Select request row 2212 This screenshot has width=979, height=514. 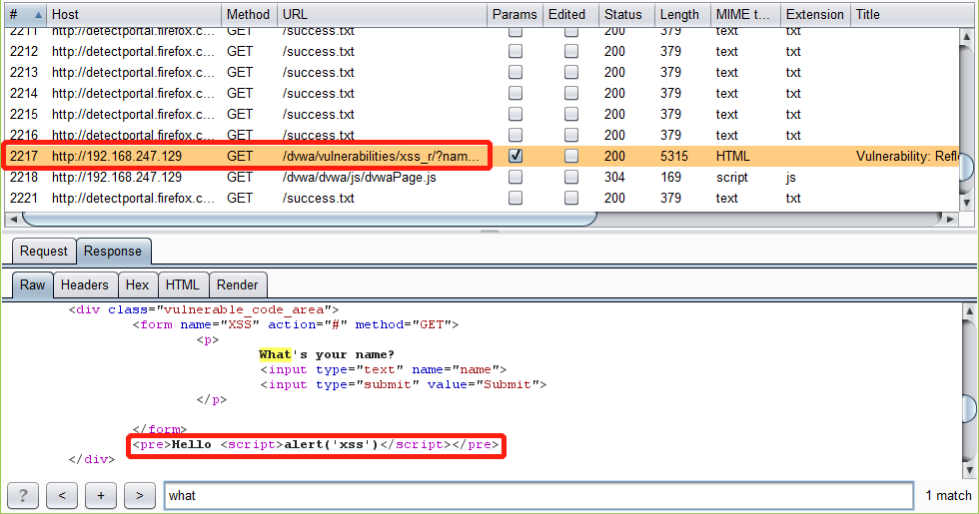481,51
